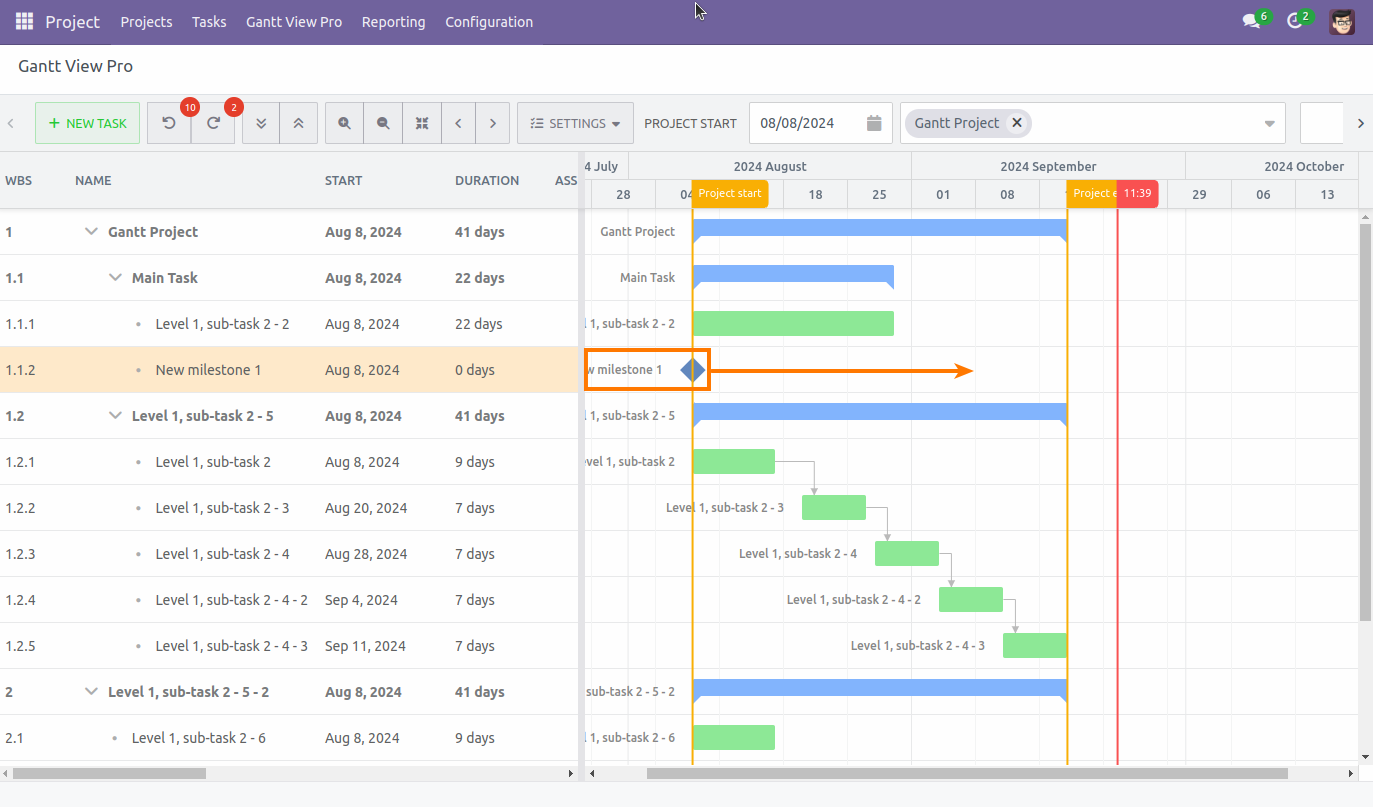Click the NEW TASK button
The height and width of the screenshot is (807, 1373).
(87, 123)
